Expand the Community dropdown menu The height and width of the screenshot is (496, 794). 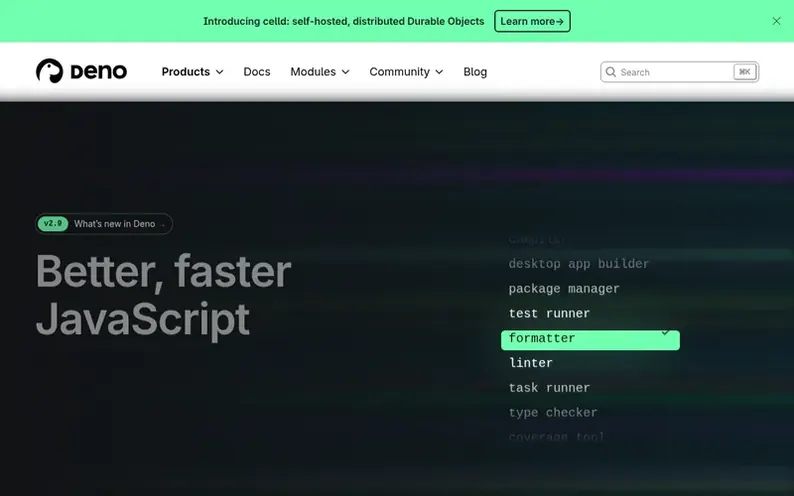pyautogui.click(x=406, y=72)
